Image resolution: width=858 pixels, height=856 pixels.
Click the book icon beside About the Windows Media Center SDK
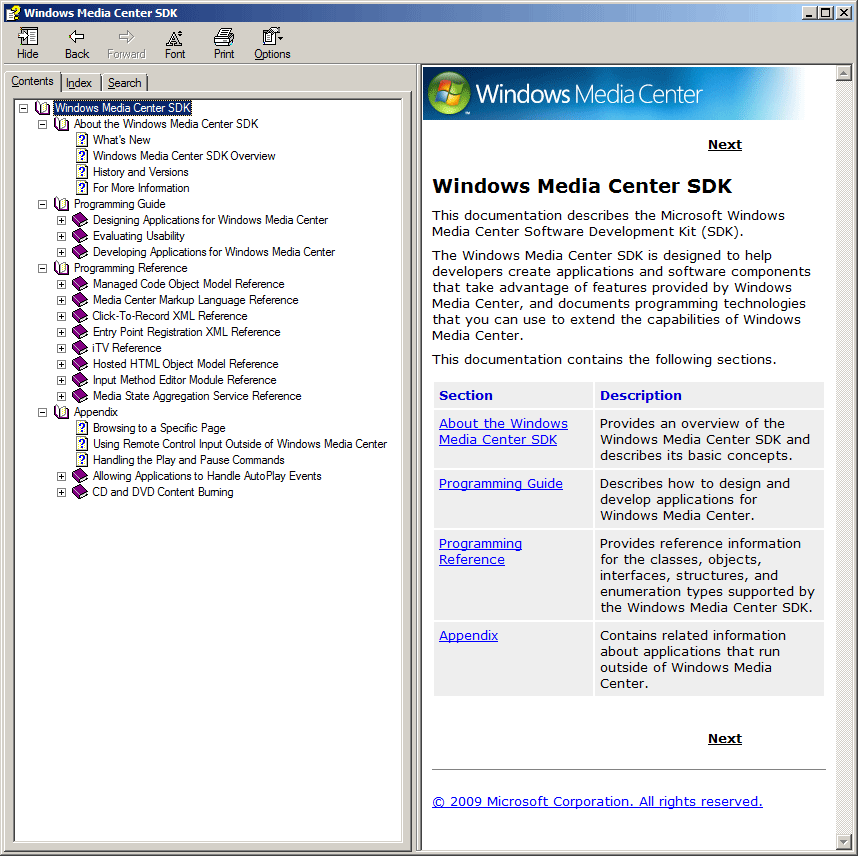61,124
